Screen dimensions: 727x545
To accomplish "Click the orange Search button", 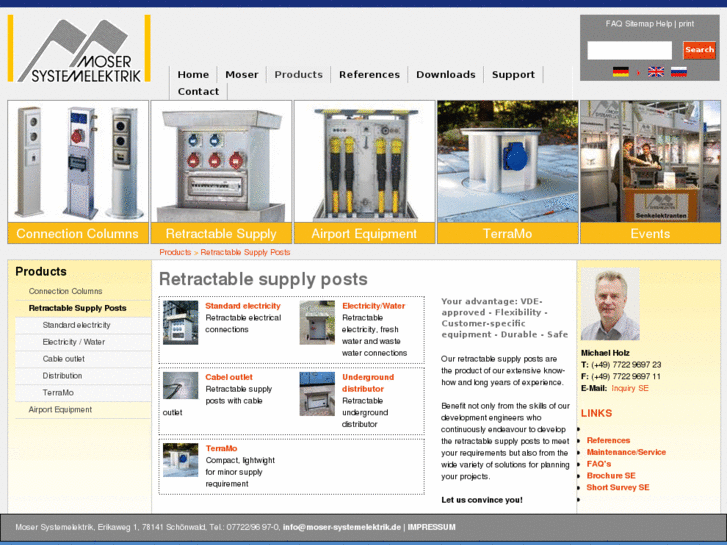I will click(x=699, y=50).
